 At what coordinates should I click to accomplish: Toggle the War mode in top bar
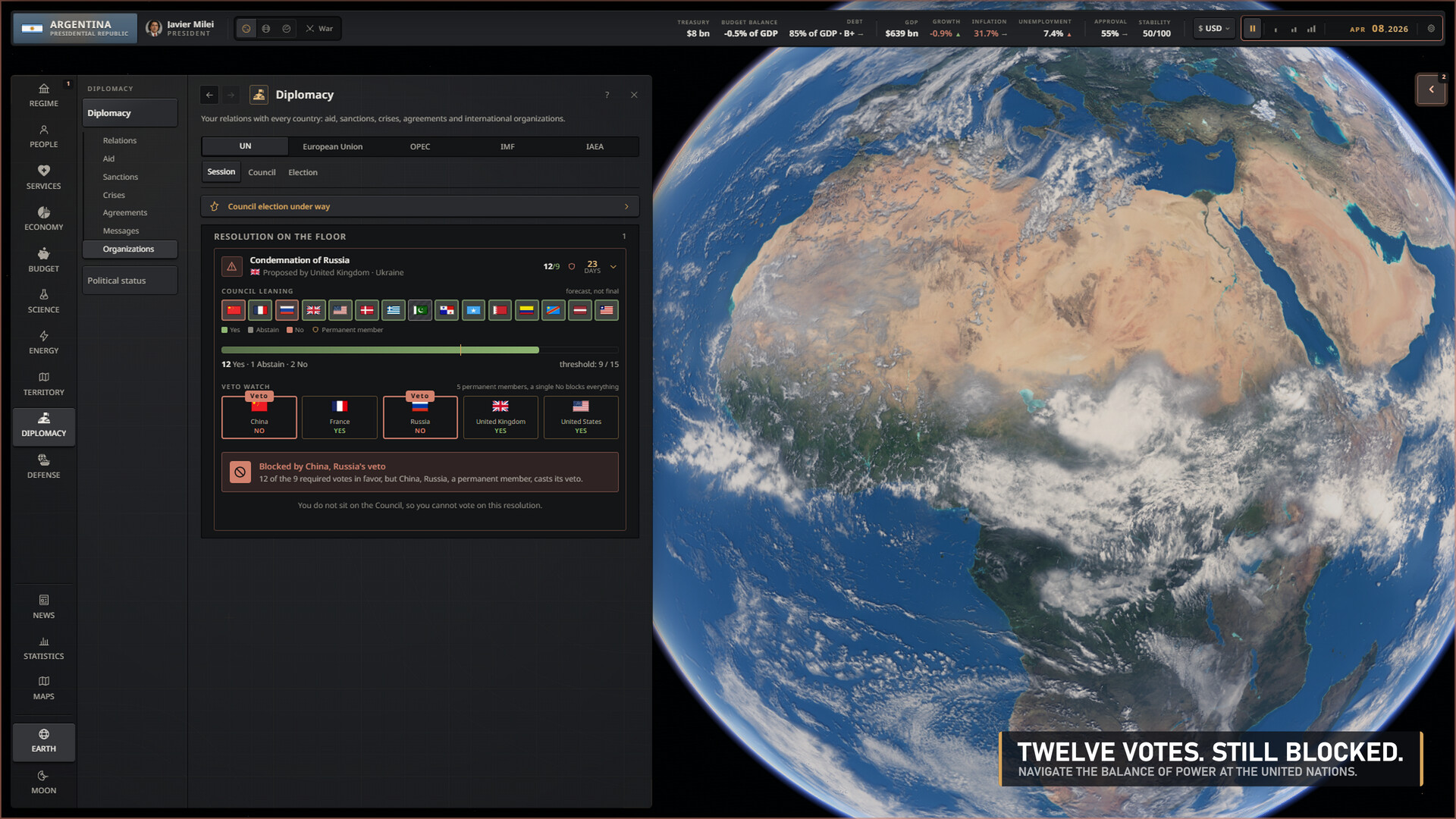click(319, 29)
